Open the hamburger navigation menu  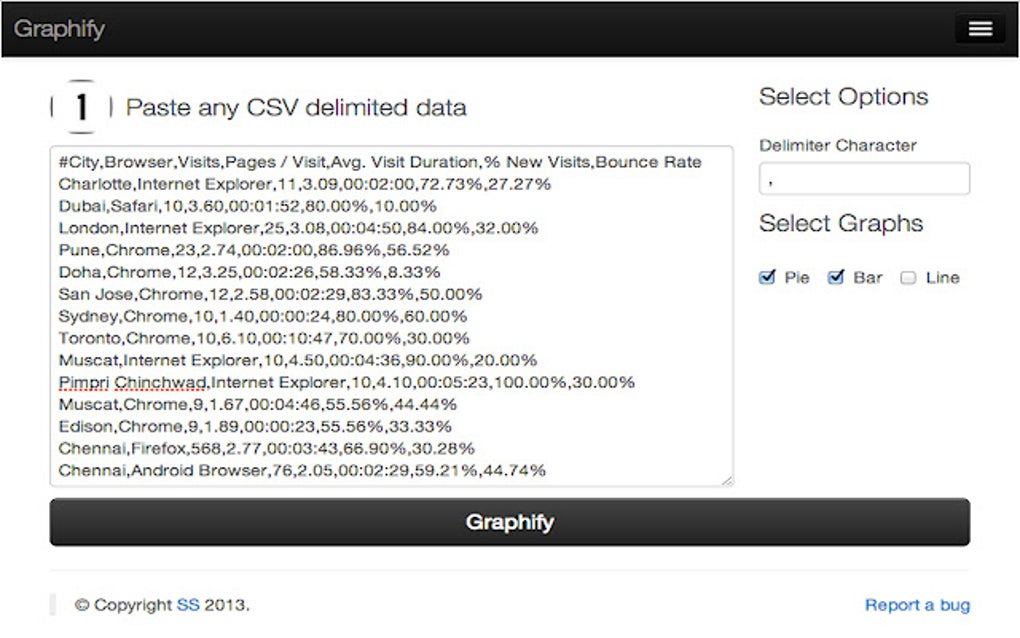979,29
